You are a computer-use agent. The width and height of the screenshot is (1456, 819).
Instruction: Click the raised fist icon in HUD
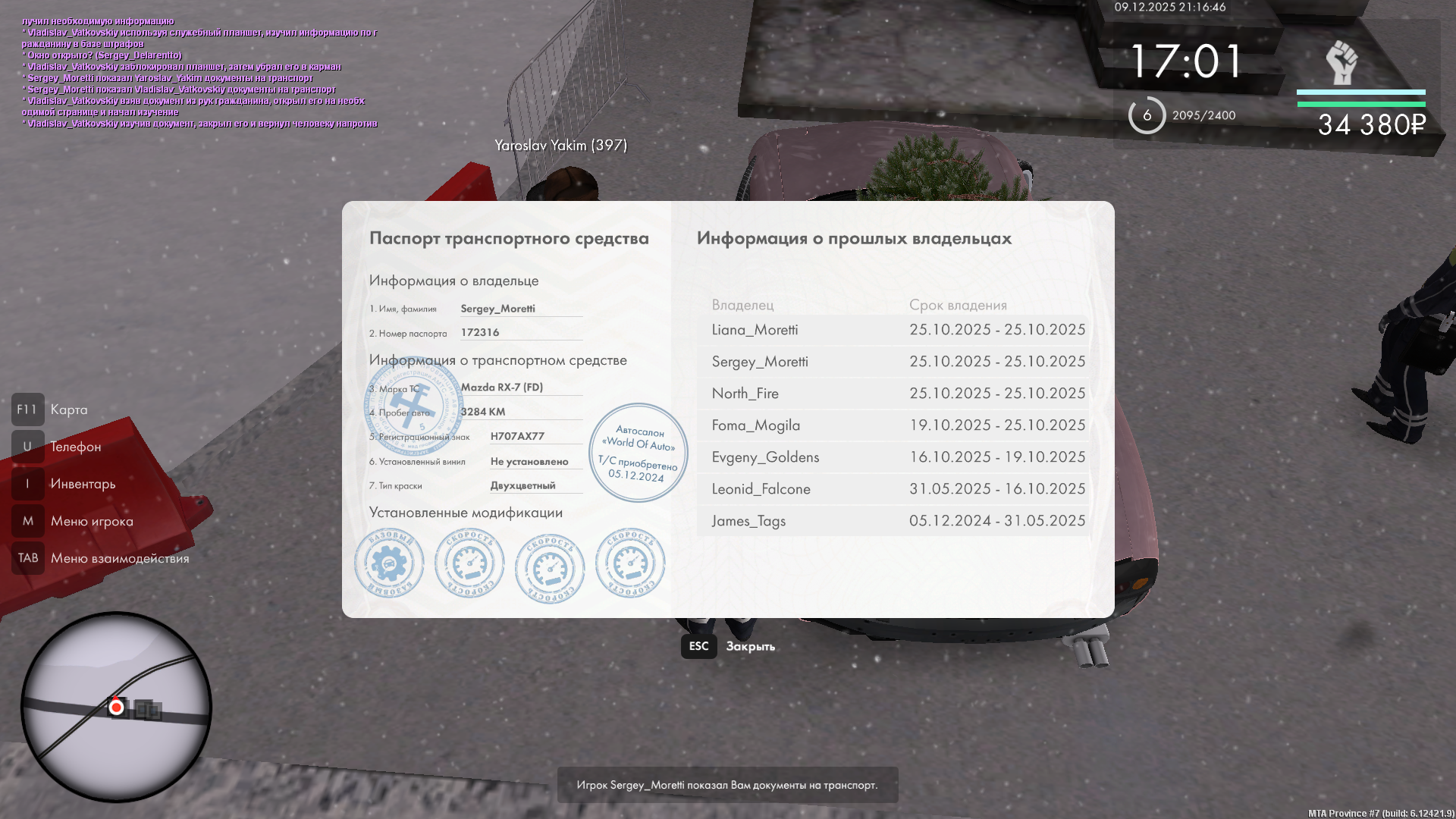(1341, 62)
